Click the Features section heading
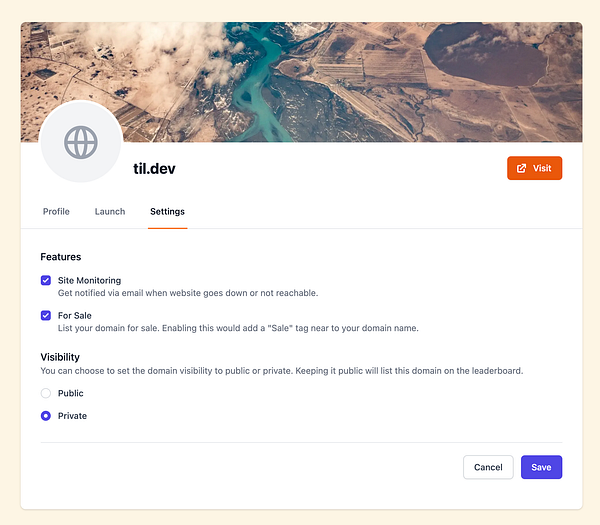This screenshot has width=600, height=525. click(x=61, y=257)
